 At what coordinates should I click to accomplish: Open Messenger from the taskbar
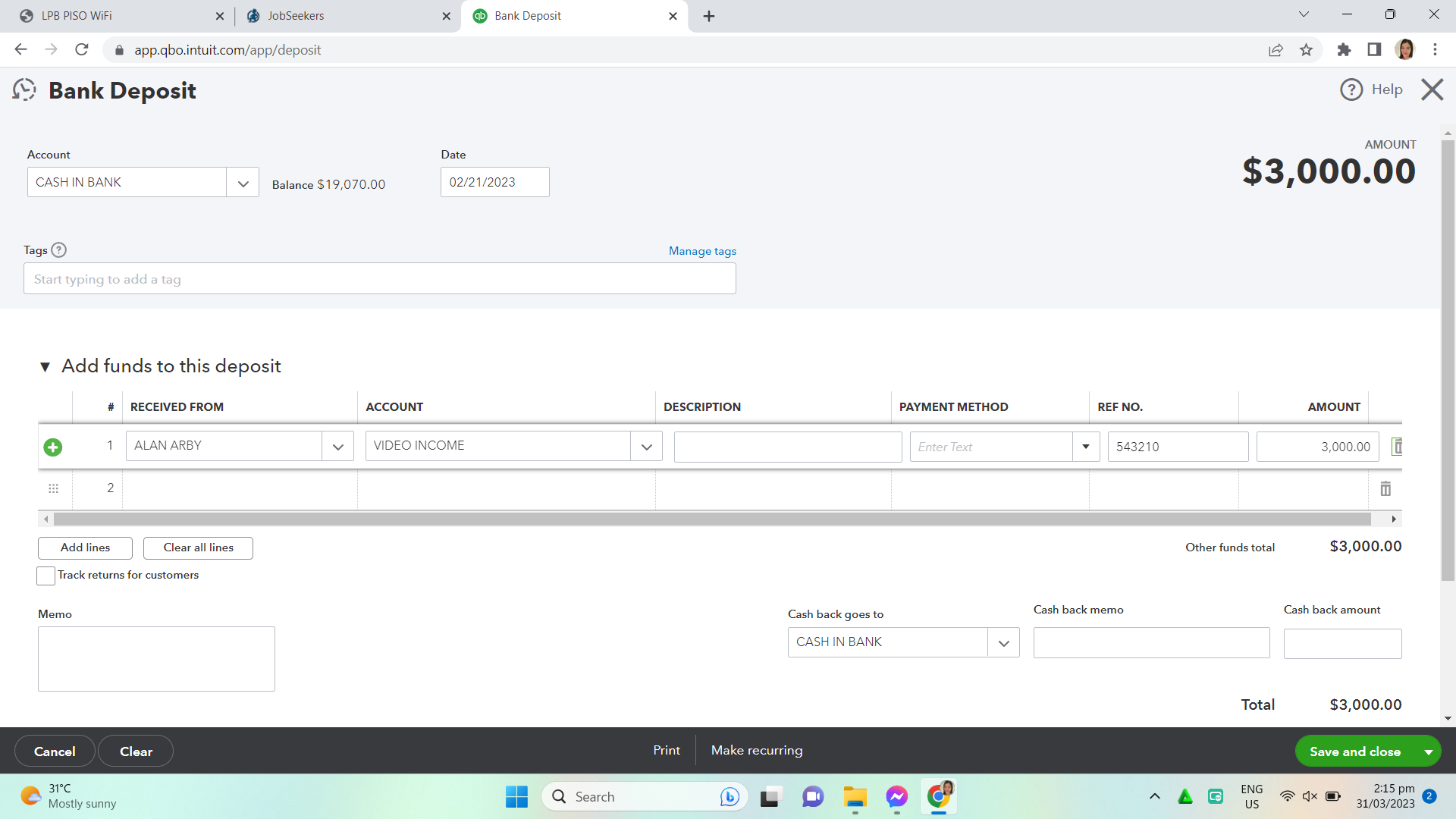(896, 797)
